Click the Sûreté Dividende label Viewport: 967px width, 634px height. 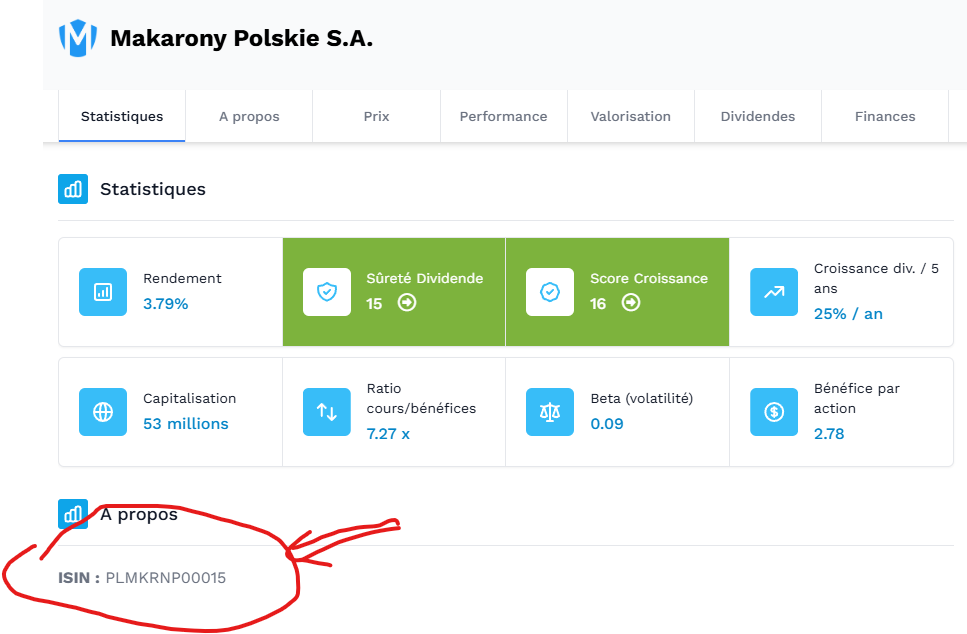pyautogui.click(x=425, y=278)
